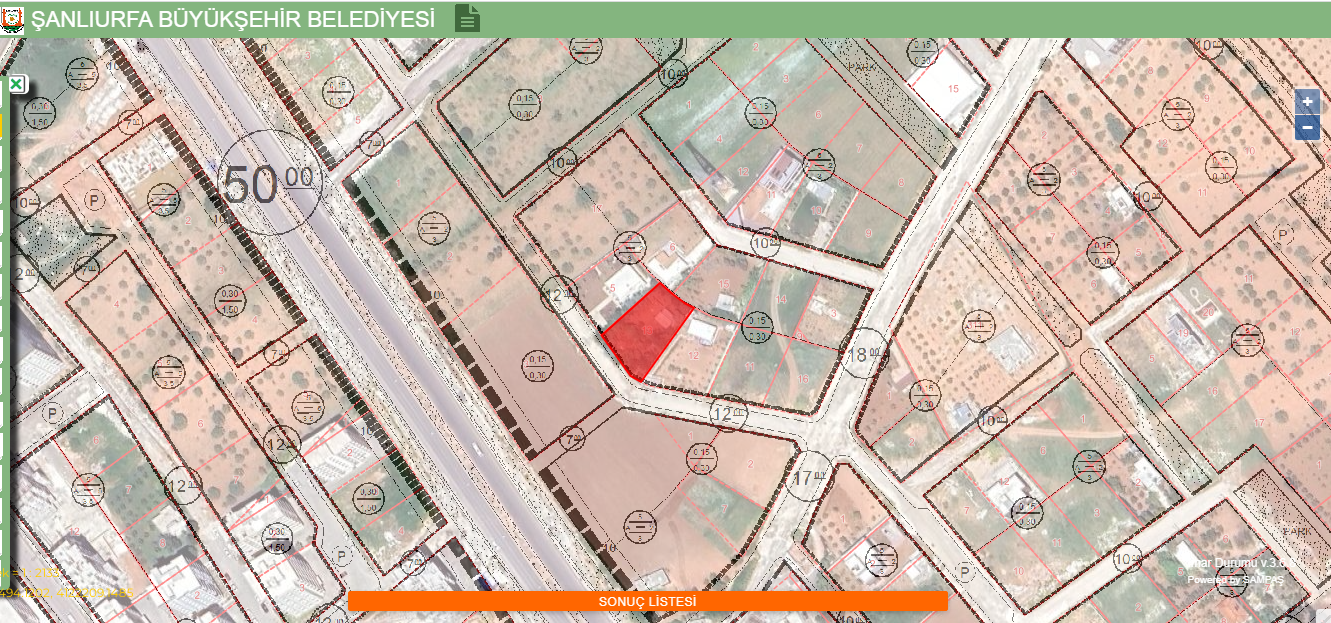Click the 0.15/0.30 marker left of the red parcel
Screen dimensions: 1331x623
click(537, 366)
